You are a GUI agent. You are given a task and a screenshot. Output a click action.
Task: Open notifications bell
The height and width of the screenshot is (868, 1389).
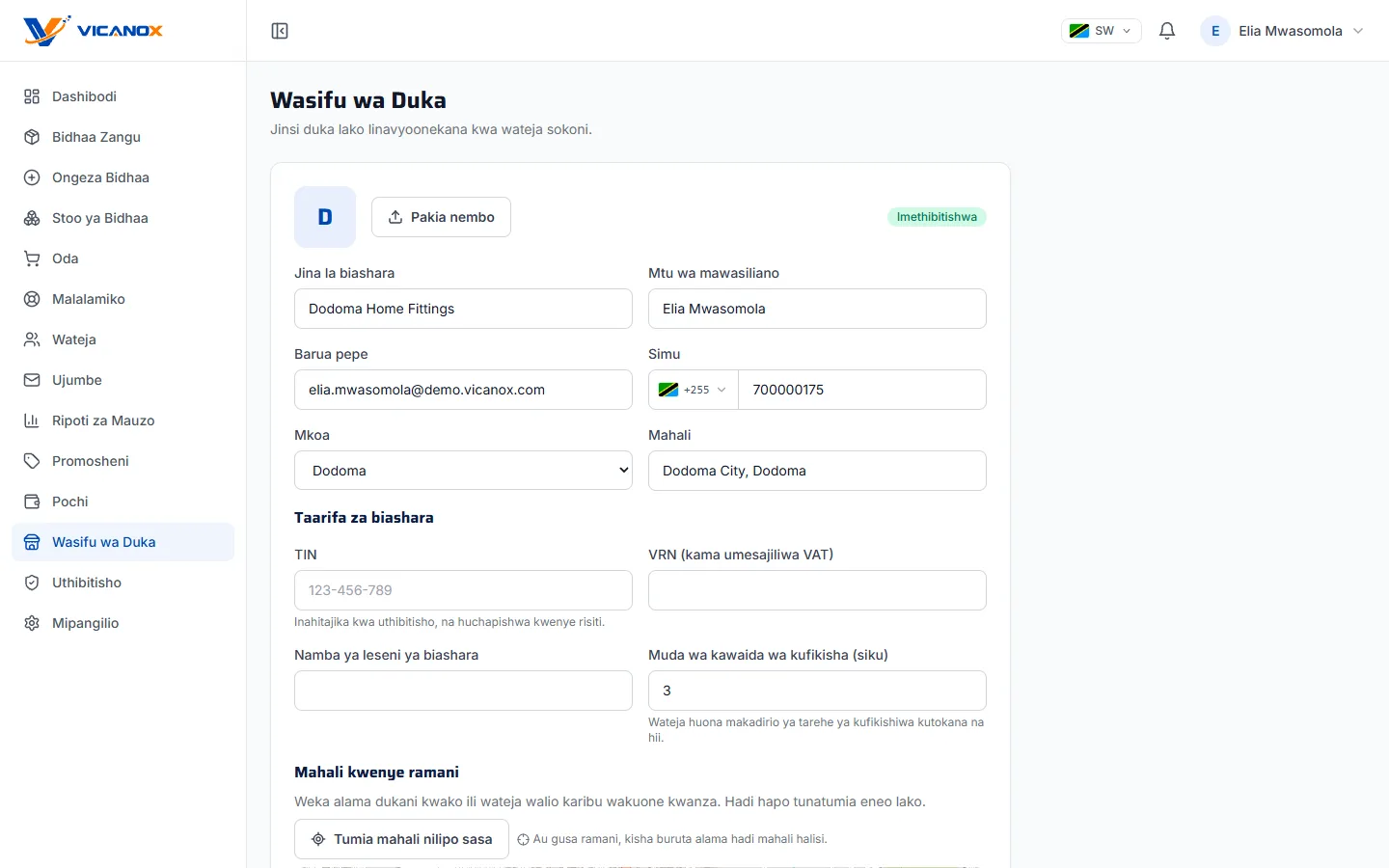tap(1167, 31)
